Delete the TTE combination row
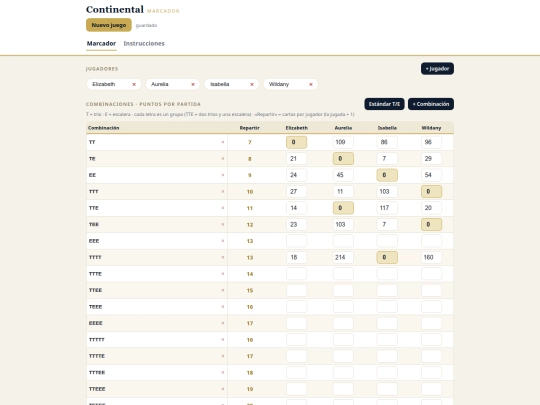The image size is (540, 405). [222, 208]
